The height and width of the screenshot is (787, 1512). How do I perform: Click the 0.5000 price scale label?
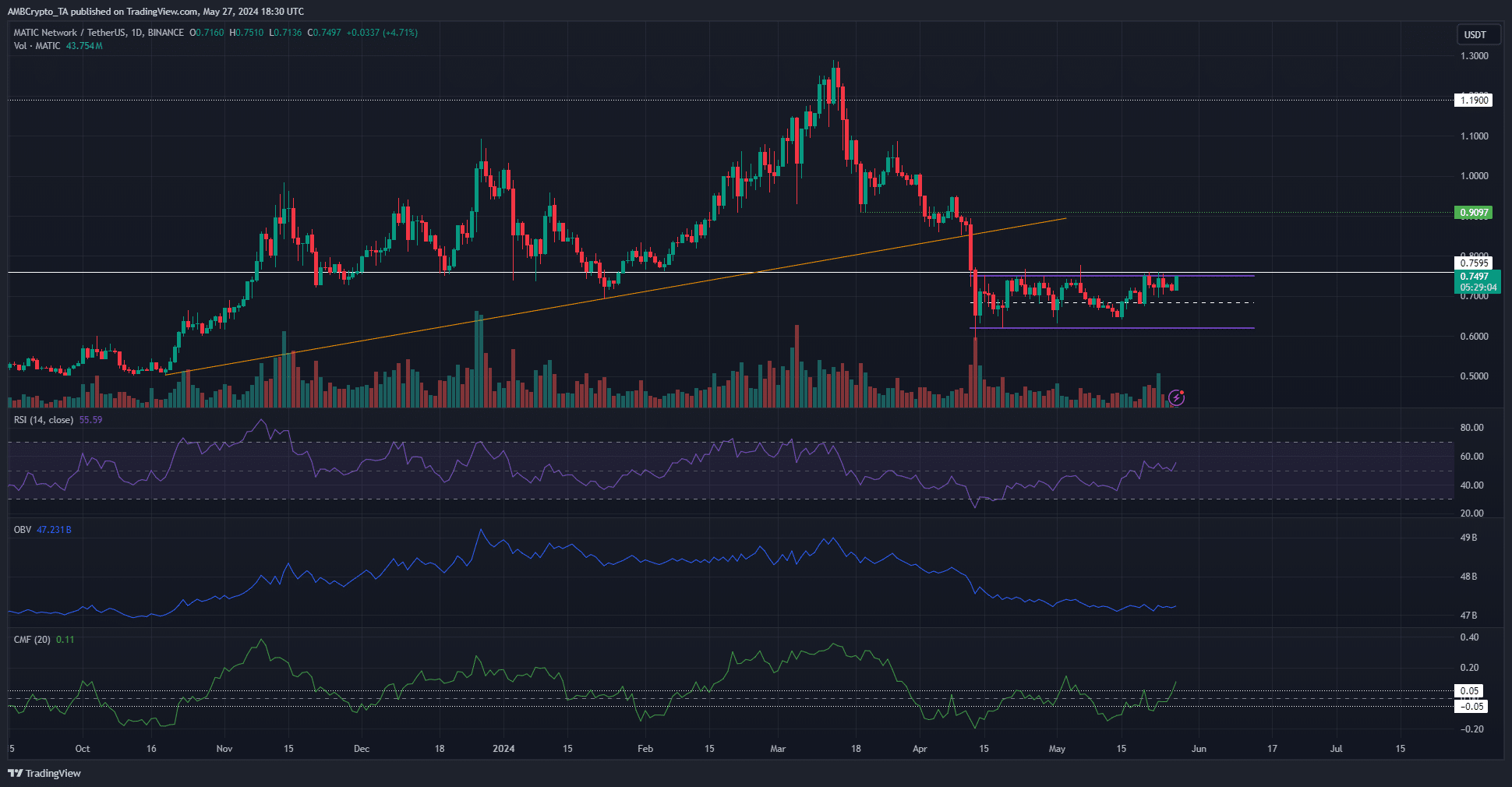click(x=1474, y=376)
